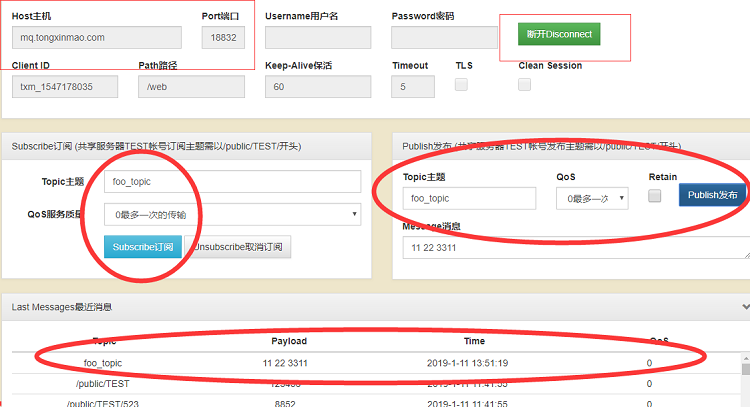Click the Port field showing 18832
The width and height of the screenshot is (750, 407).
(x=223, y=37)
